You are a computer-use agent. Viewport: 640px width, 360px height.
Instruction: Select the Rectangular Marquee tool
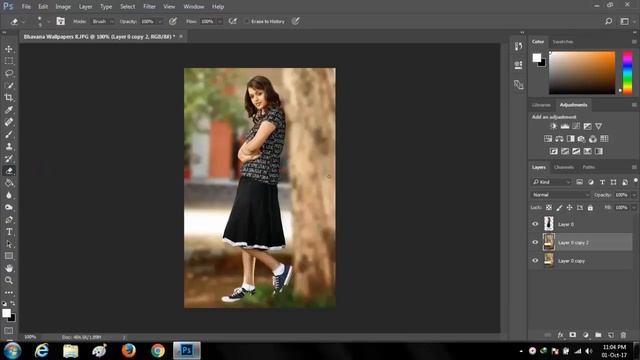coord(9,61)
